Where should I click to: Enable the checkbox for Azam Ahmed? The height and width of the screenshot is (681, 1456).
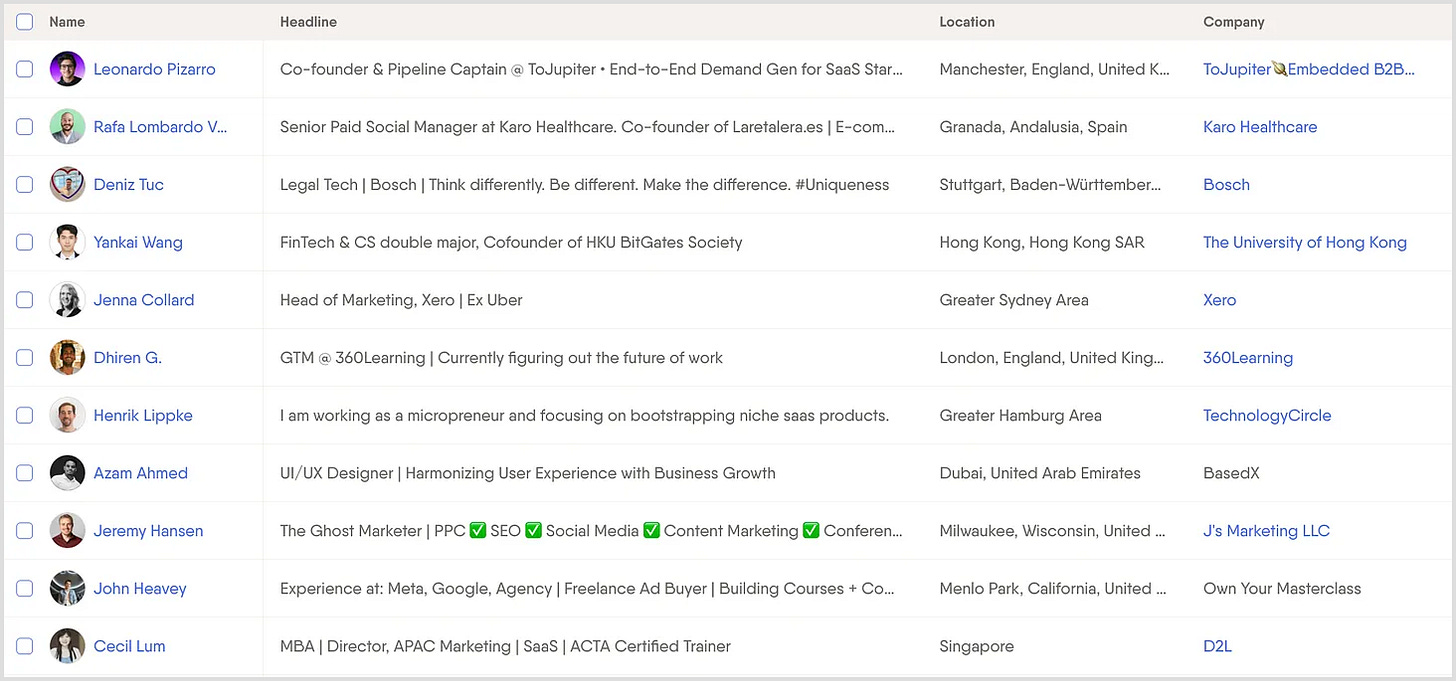(x=25, y=473)
